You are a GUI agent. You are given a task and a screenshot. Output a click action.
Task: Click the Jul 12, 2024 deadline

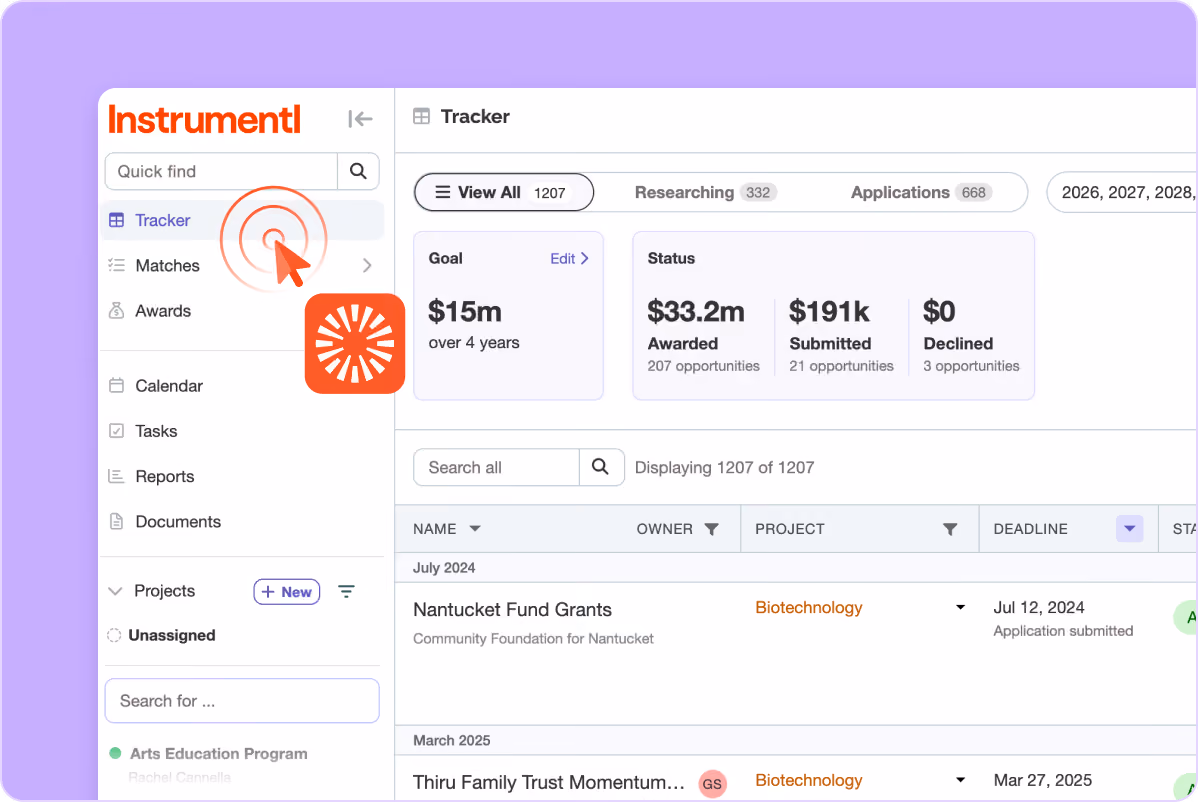pyautogui.click(x=1038, y=608)
